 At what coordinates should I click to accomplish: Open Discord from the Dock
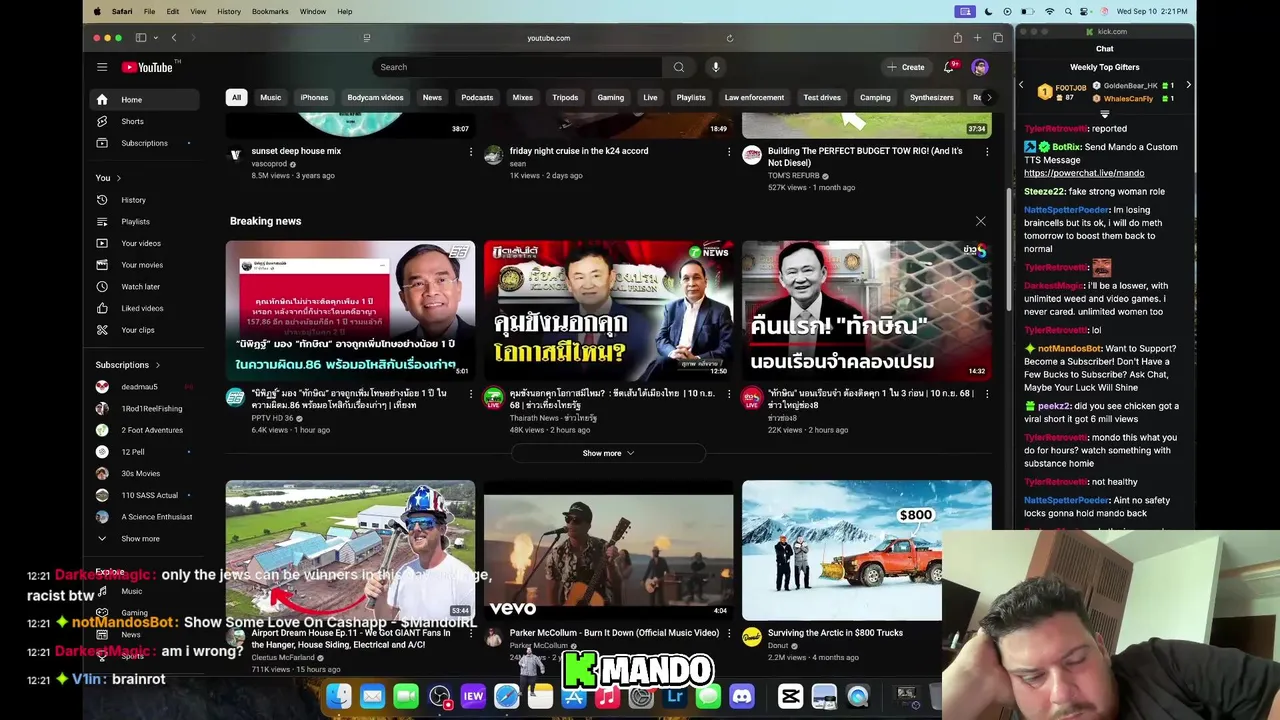coord(741,696)
